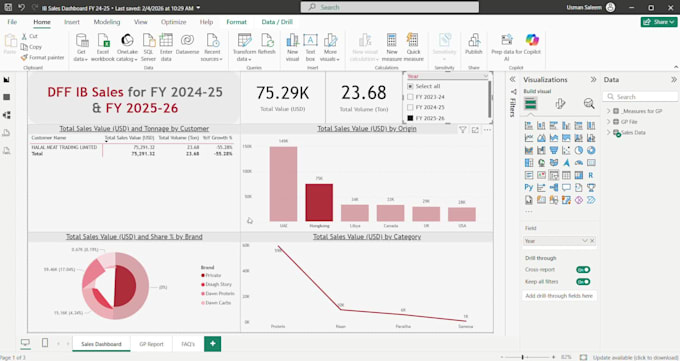Screen dimensions: 680x361
Task: Switch to the Data / Drill tab
Action: [x=277, y=22]
